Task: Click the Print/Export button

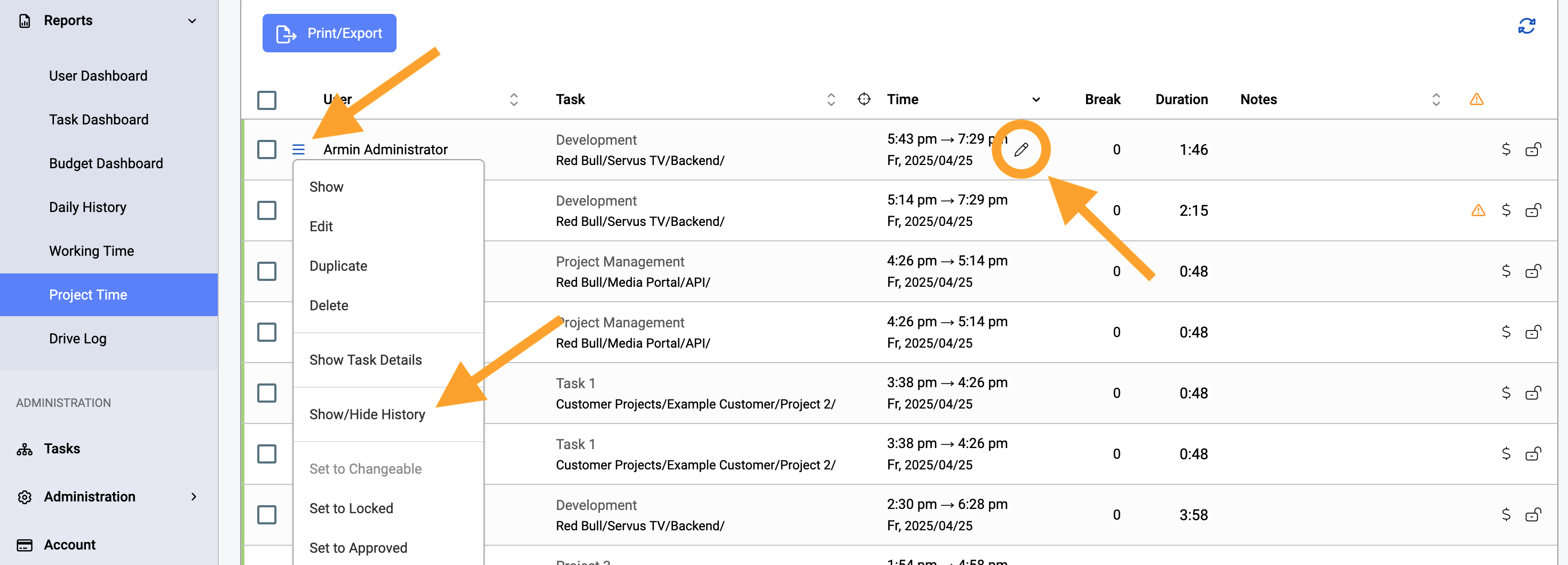Action: click(329, 33)
